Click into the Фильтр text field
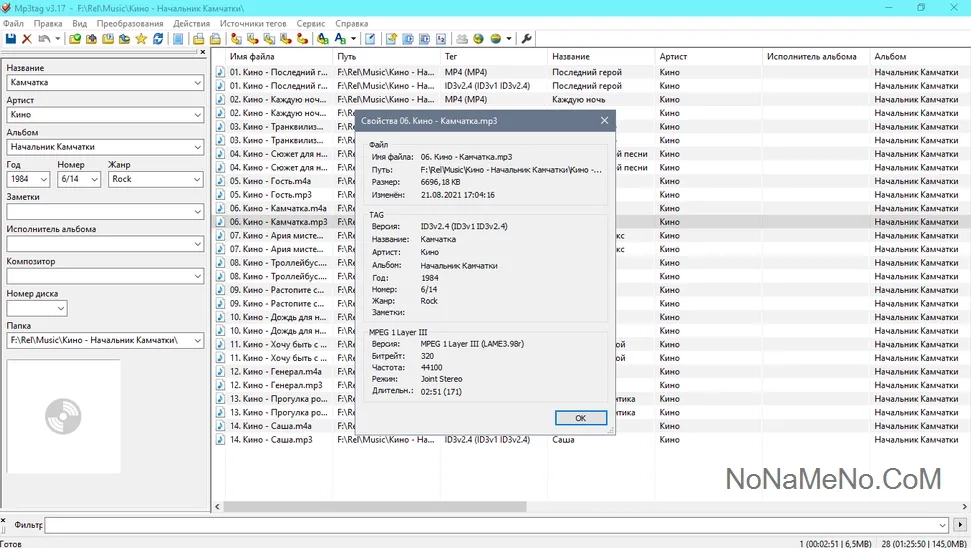The height and width of the screenshot is (548, 971). pyautogui.click(x=490, y=525)
